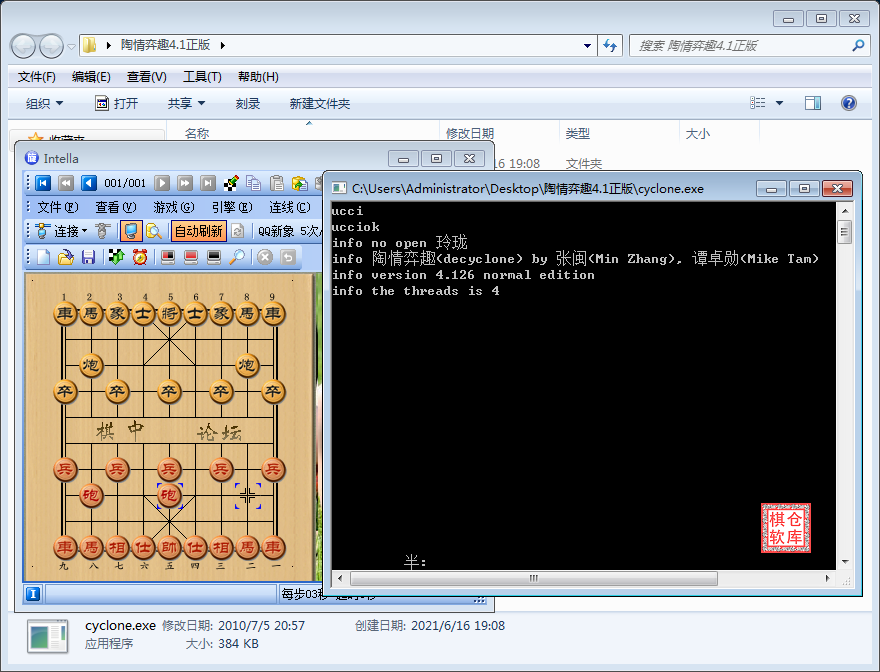
Task: Click console vertical scrollbar down arrow
Action: pyautogui.click(x=845, y=562)
